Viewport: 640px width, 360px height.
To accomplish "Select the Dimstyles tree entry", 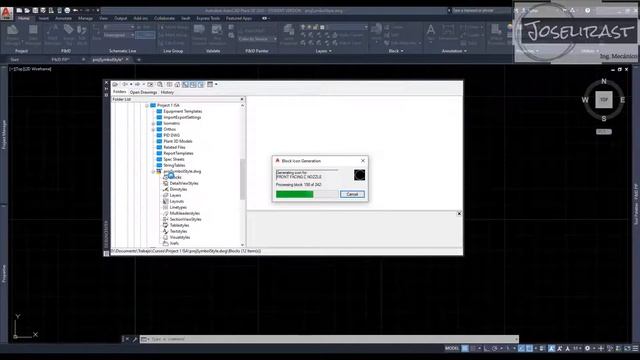I will click(178, 189).
